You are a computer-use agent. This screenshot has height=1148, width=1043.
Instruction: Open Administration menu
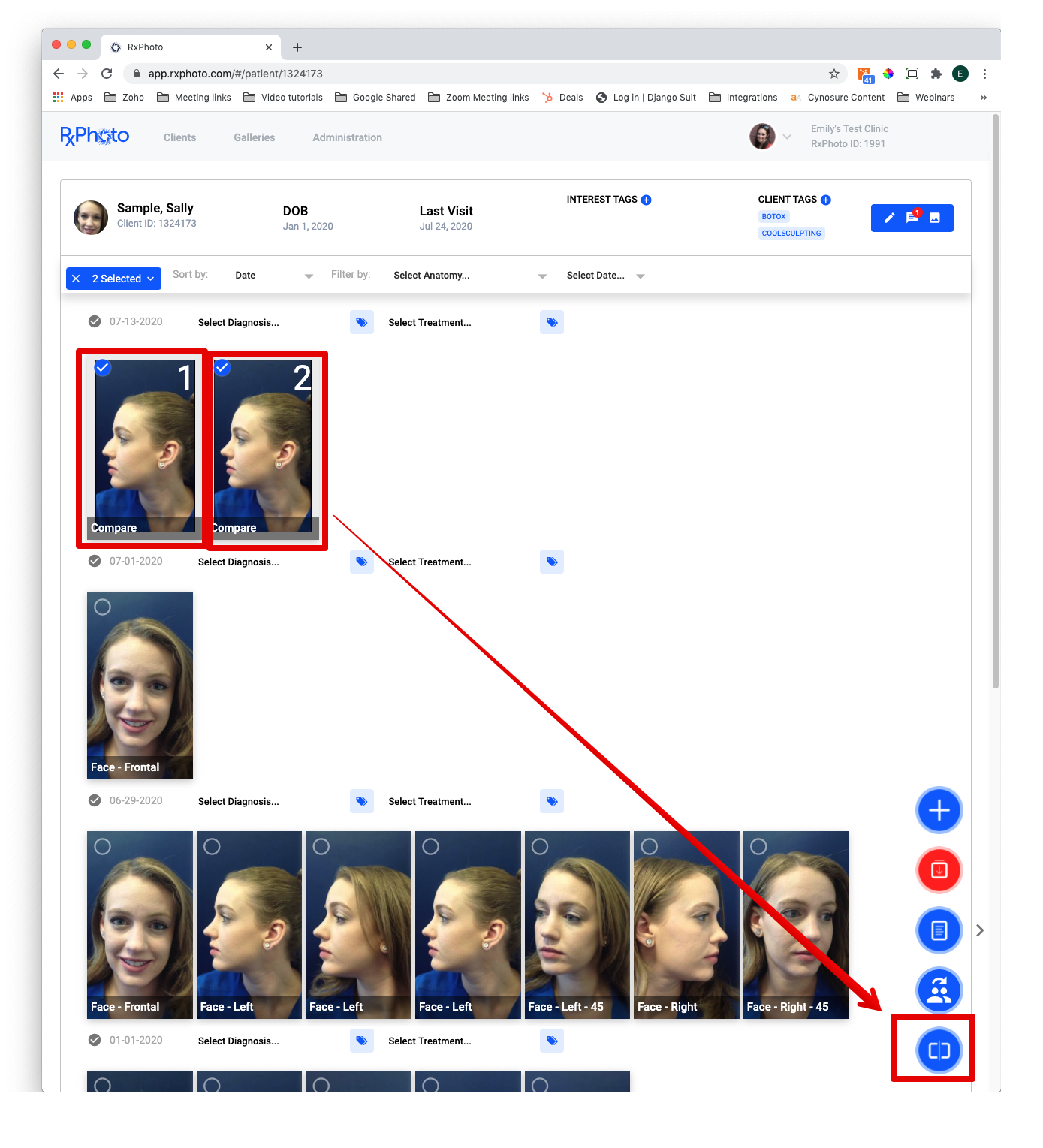(347, 137)
